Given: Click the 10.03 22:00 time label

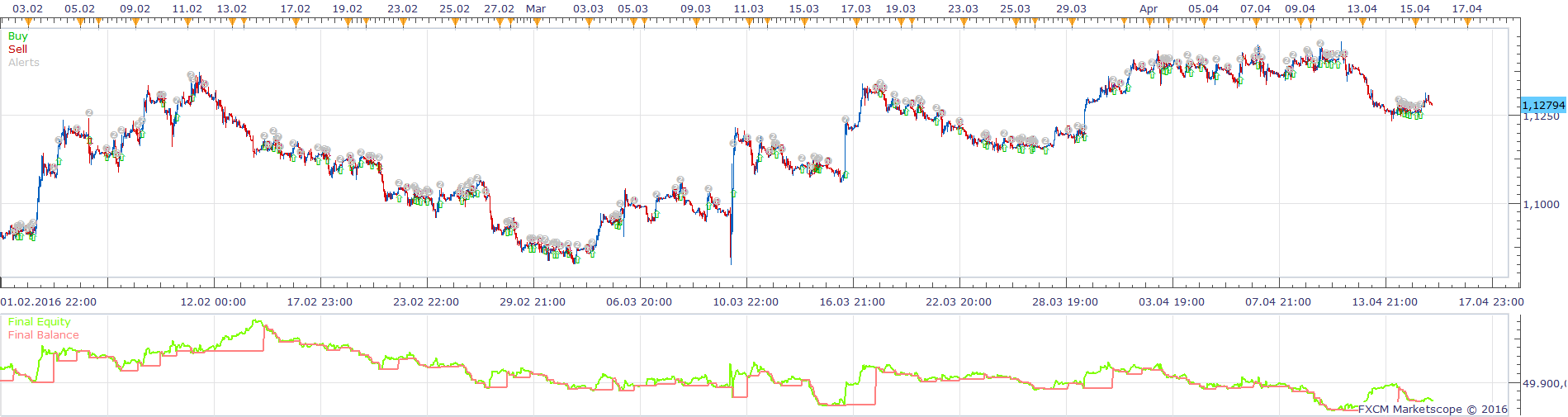Looking at the screenshot, I should [746, 302].
